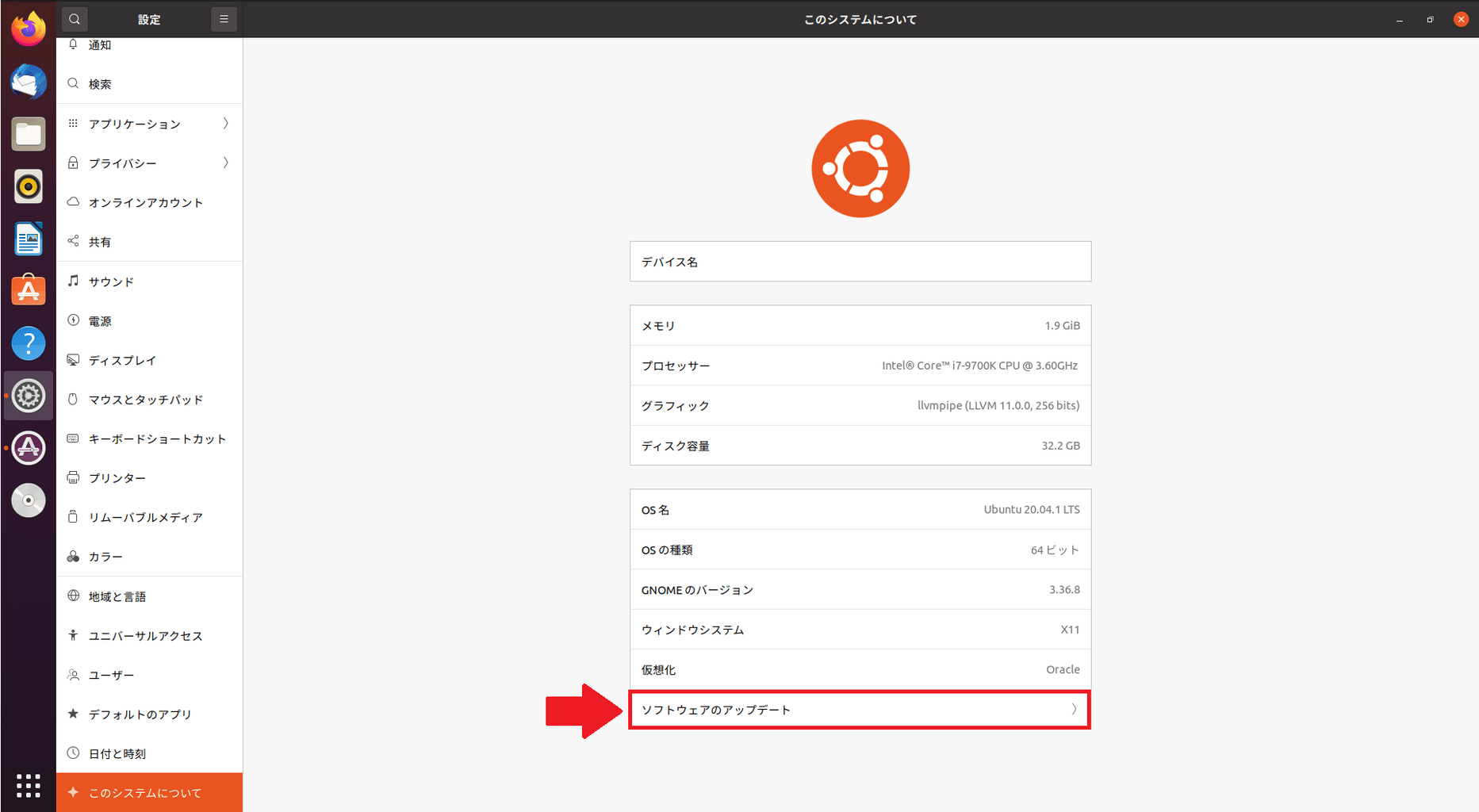Screen dimensions: 1479x812
Task: Click the GNOME version value 3.36.8
Action: pos(1064,589)
